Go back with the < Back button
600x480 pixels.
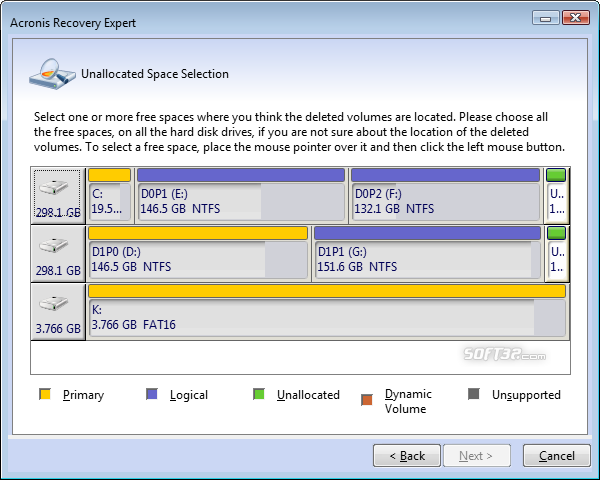(x=407, y=456)
